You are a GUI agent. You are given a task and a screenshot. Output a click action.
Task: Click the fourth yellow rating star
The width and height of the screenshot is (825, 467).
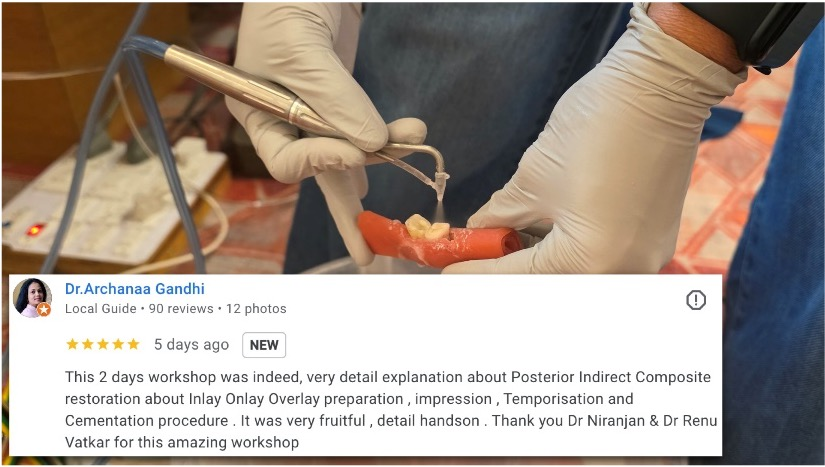click(x=118, y=344)
